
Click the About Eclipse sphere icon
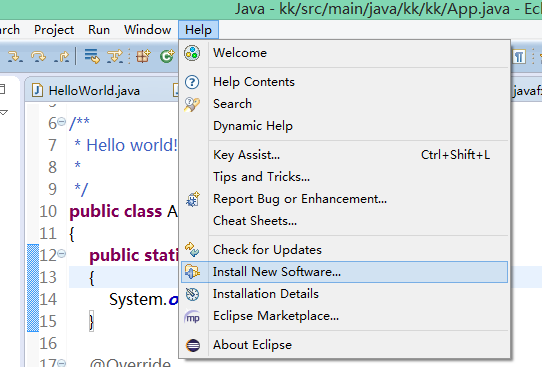point(193,345)
